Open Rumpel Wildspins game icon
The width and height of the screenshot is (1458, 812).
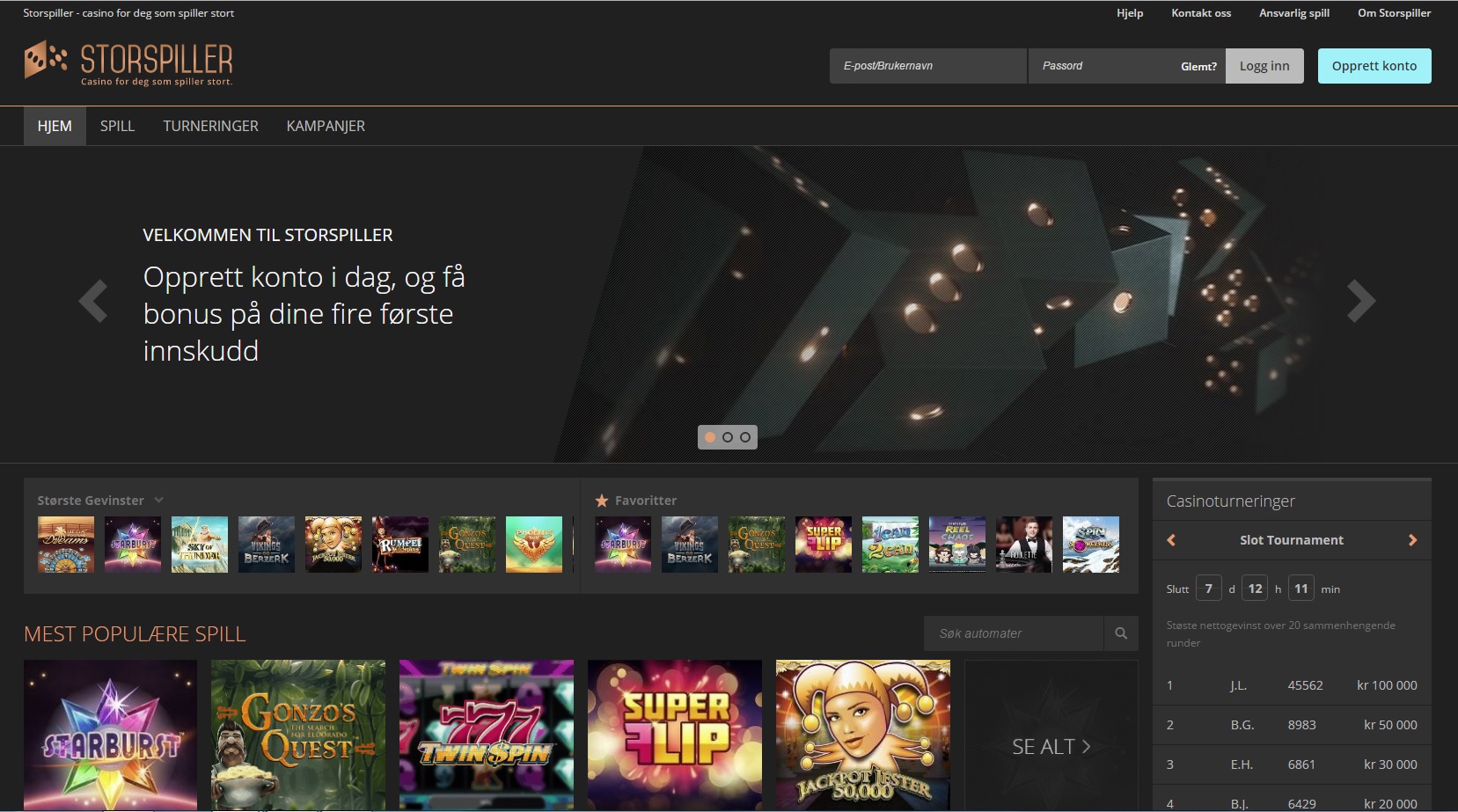click(x=400, y=545)
